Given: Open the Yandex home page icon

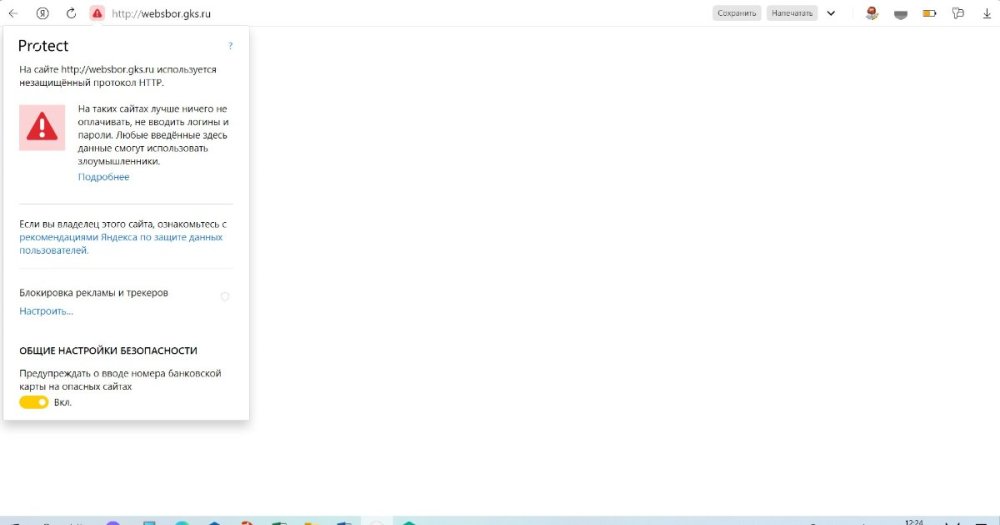Looking at the screenshot, I should tap(43, 13).
